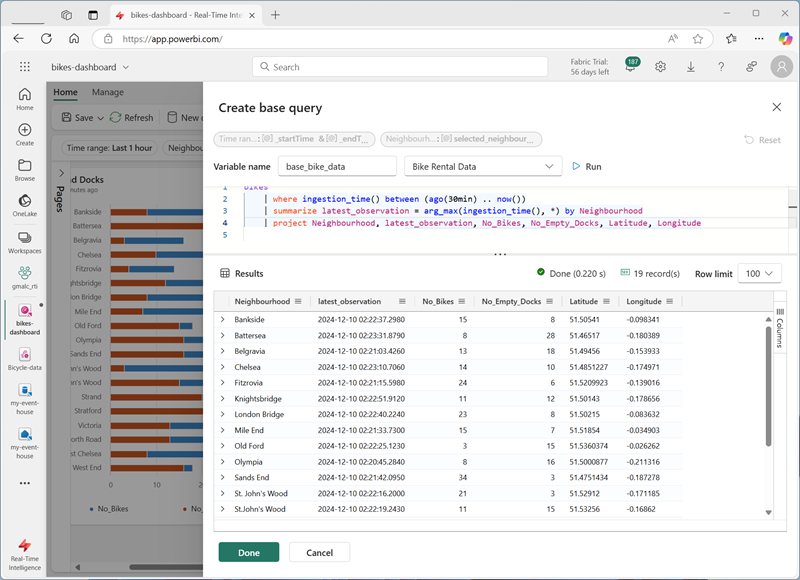Open Neighbourhood column menu icon
The width and height of the screenshot is (800, 580).
(x=298, y=301)
